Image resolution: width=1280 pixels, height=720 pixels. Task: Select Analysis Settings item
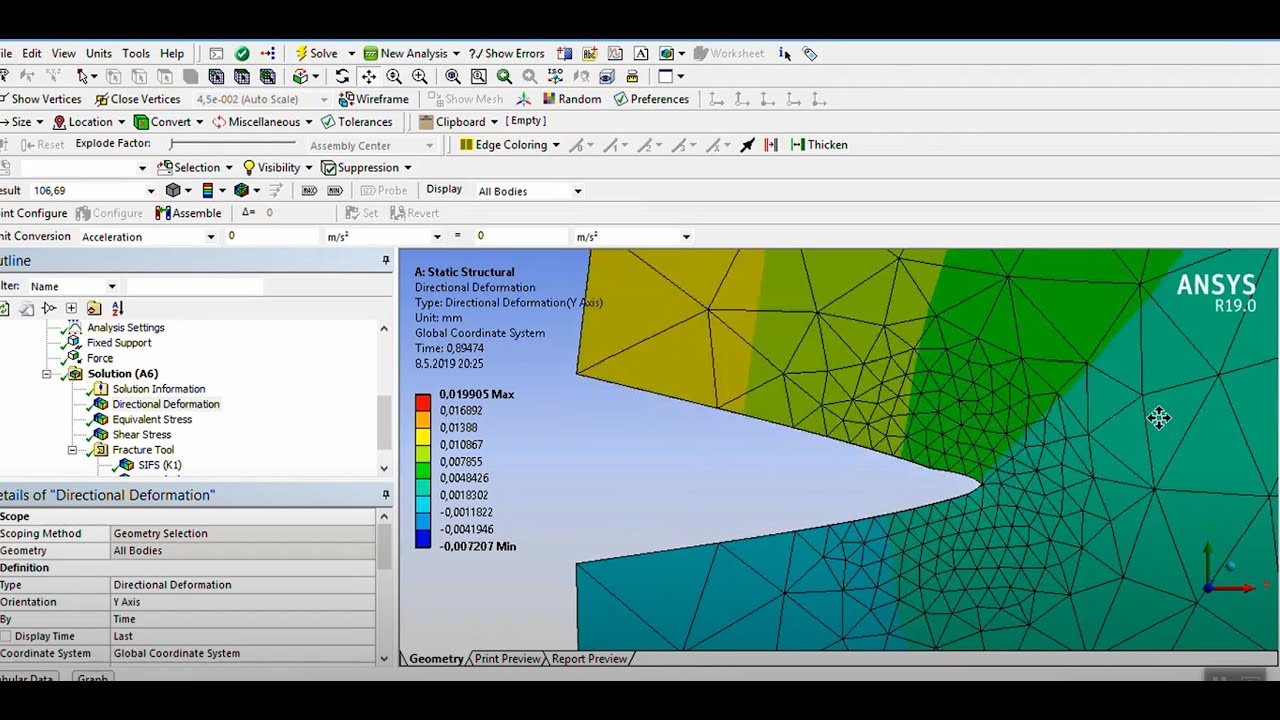coord(126,327)
